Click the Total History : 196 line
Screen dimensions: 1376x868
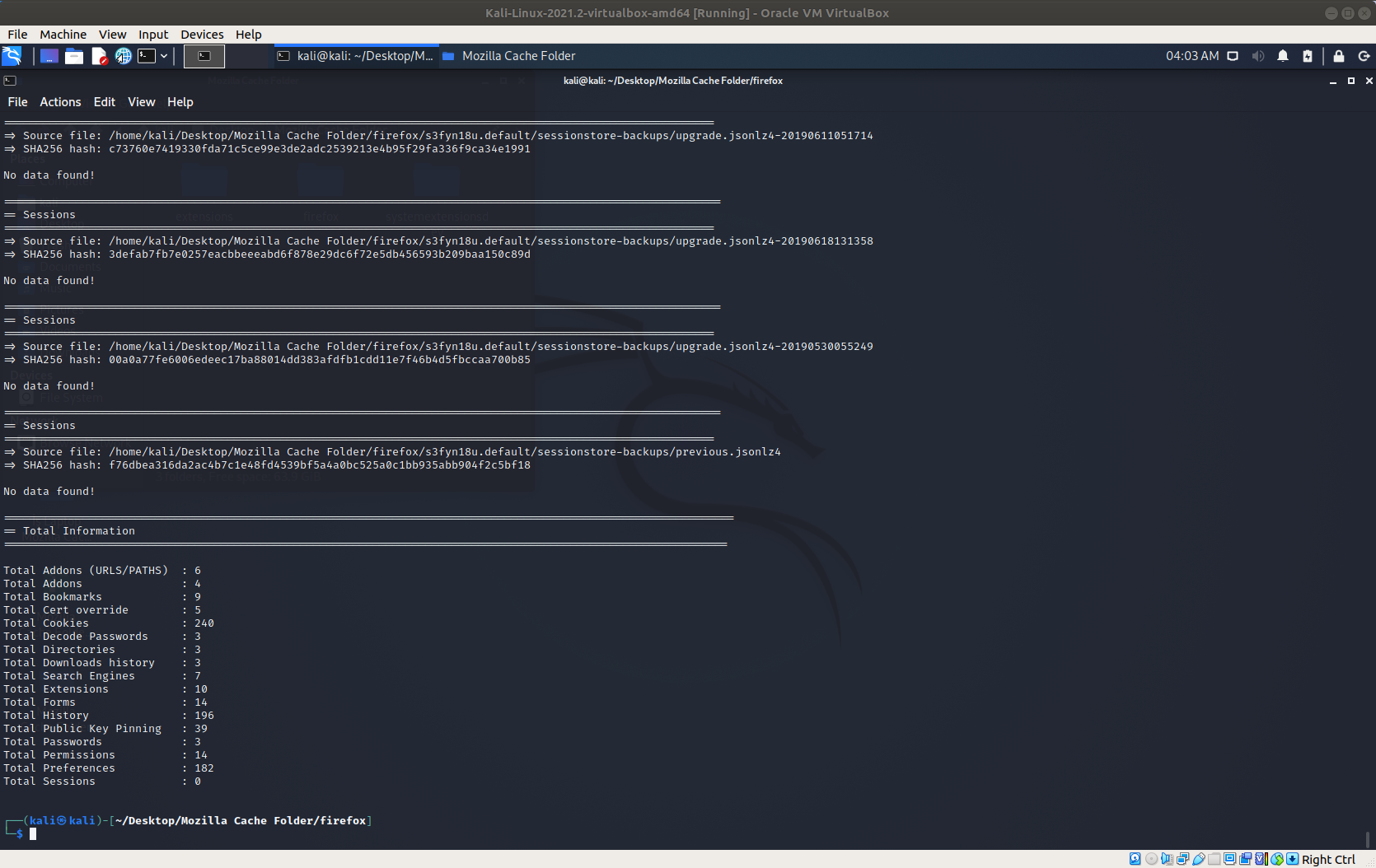tap(109, 716)
